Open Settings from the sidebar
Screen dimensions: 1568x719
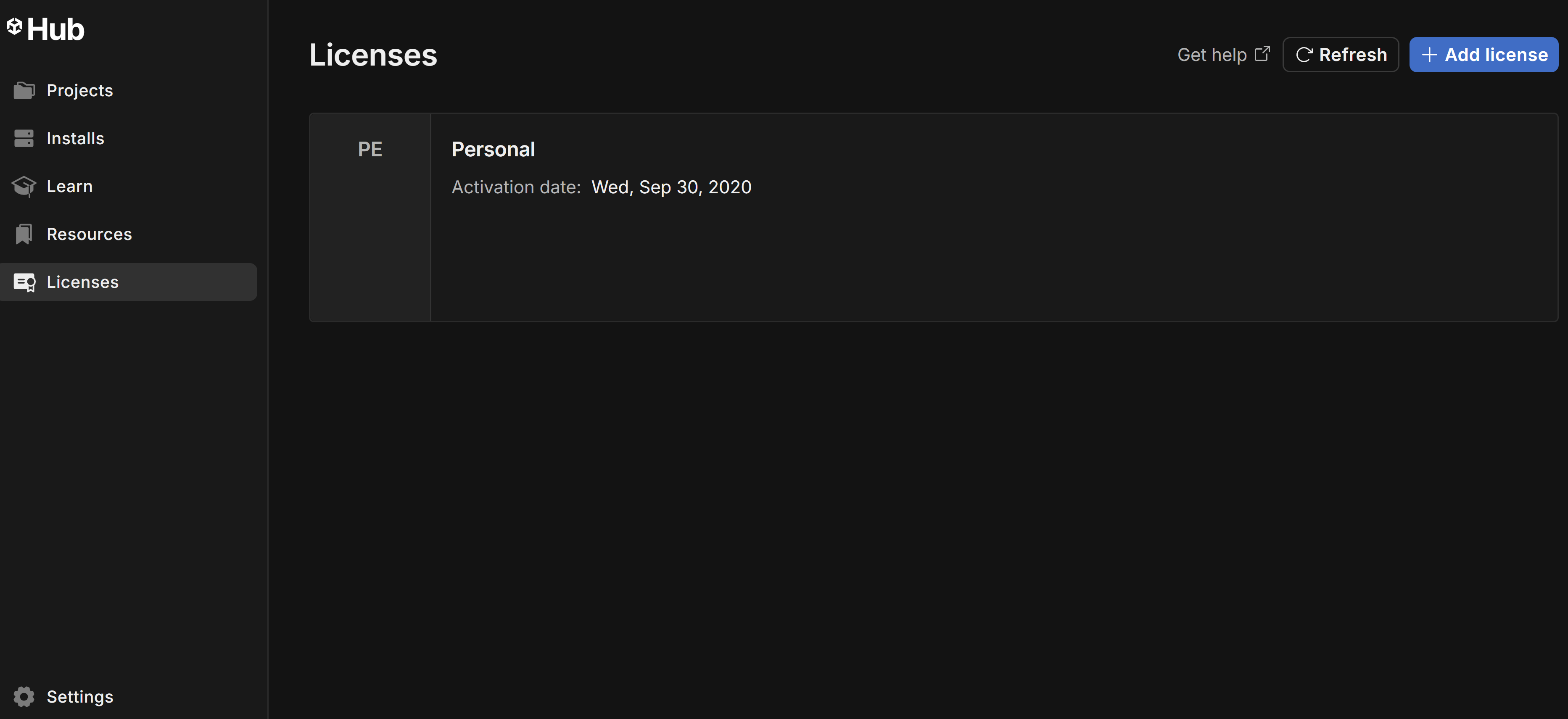[x=79, y=696]
